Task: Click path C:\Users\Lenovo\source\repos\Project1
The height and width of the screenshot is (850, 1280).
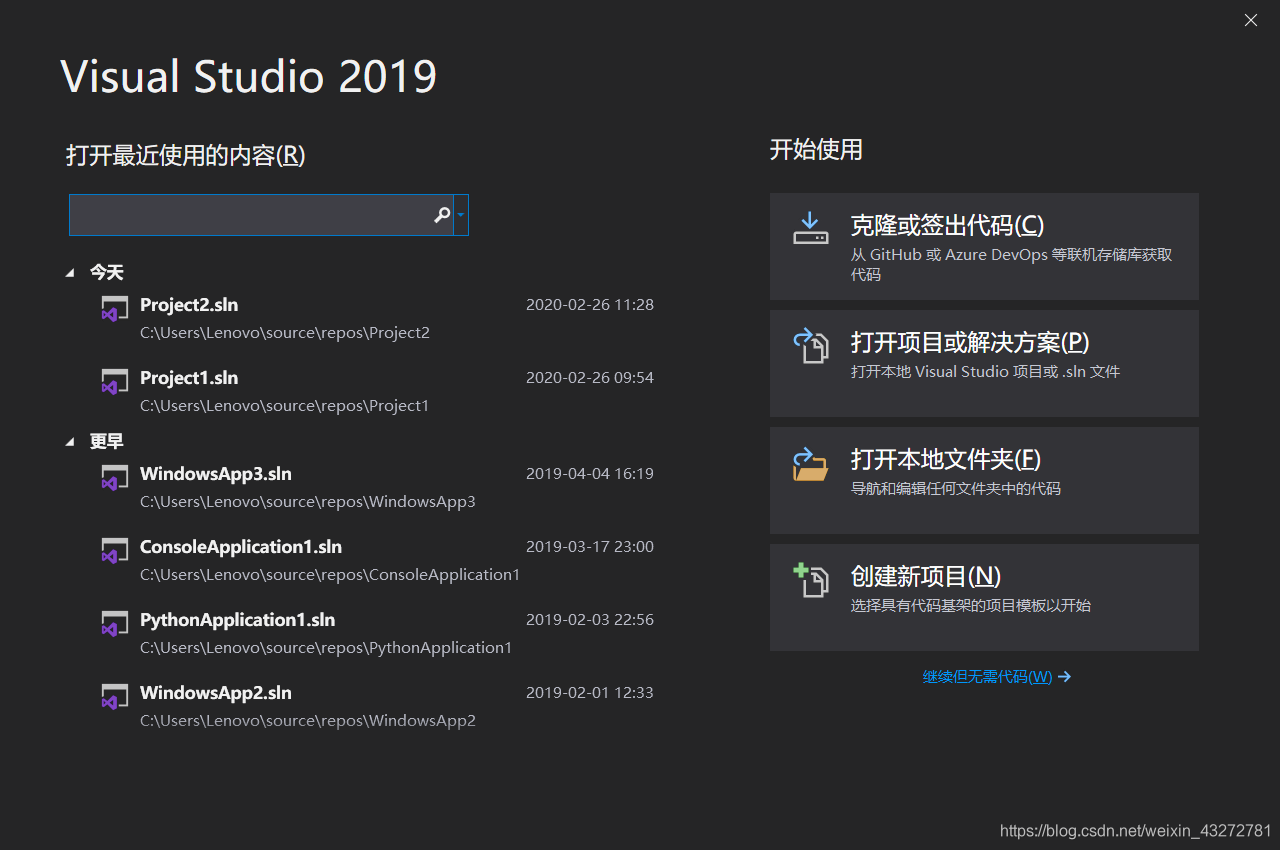Action: coord(285,406)
